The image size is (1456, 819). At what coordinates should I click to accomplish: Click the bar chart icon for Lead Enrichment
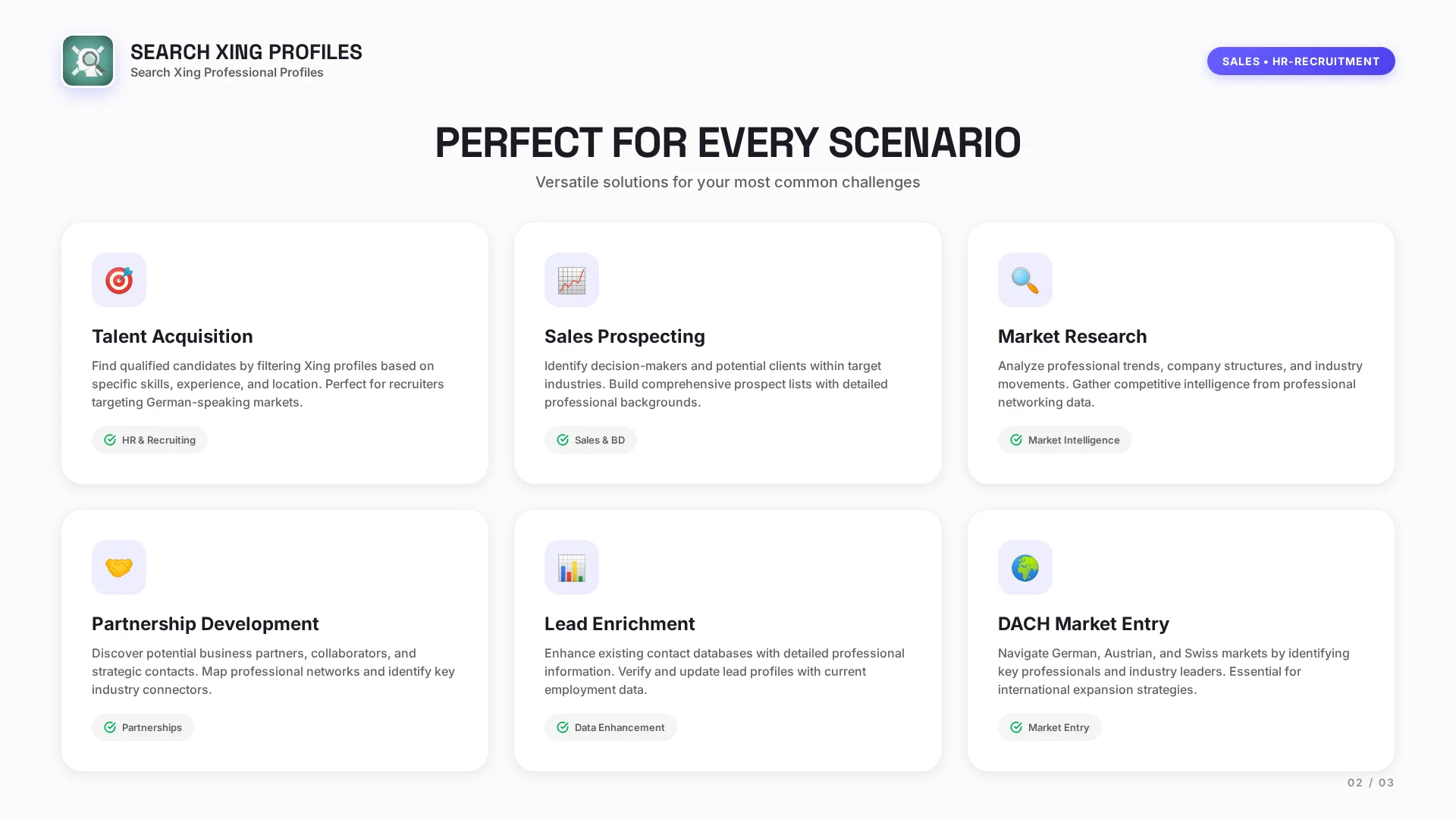pyautogui.click(x=572, y=567)
